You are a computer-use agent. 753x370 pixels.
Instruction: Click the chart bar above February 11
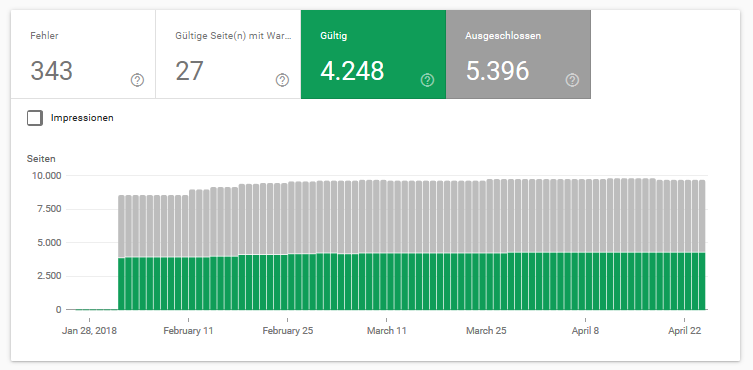(x=192, y=250)
